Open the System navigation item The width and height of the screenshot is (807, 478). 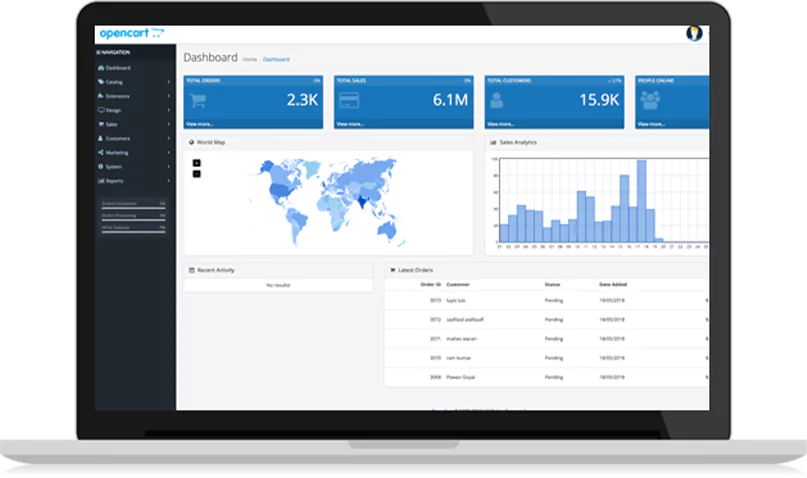(114, 167)
